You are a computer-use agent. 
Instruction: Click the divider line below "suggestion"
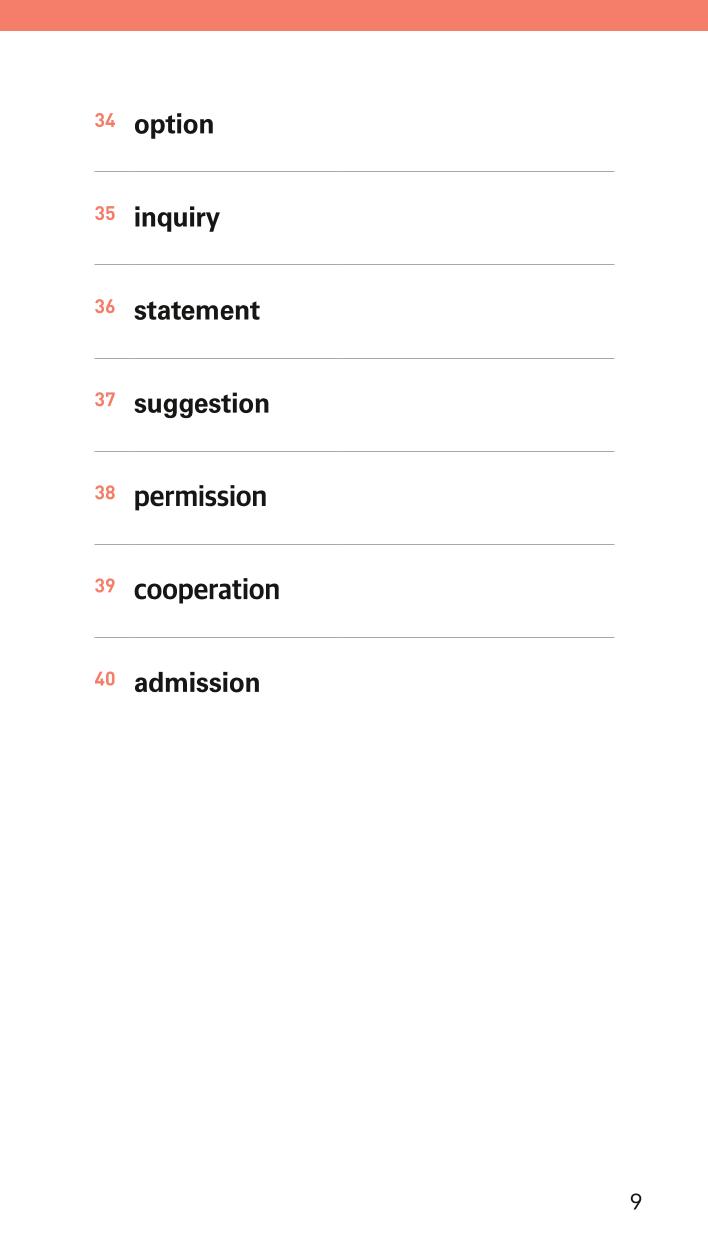(x=354, y=451)
